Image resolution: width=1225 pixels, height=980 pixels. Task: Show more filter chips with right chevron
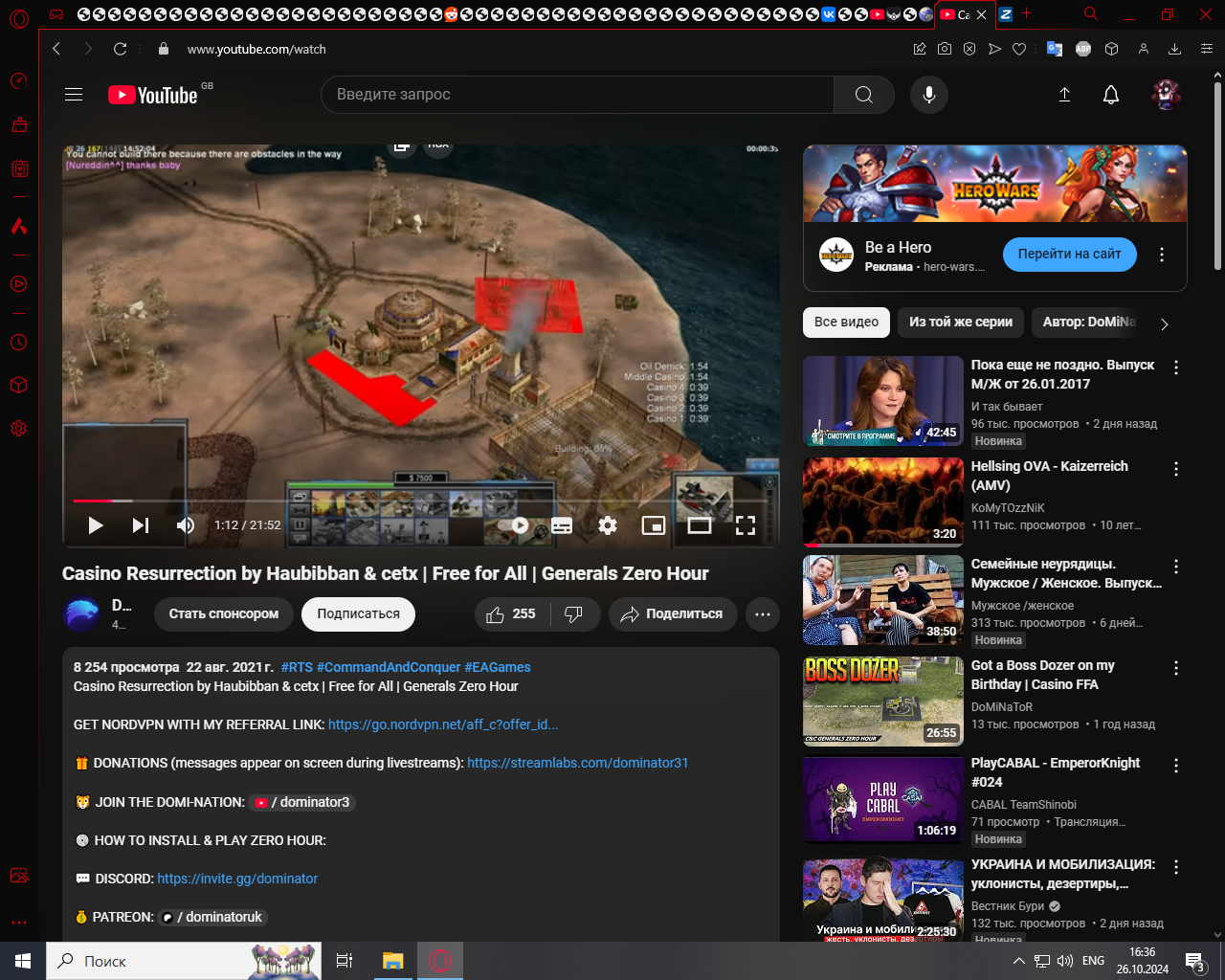pos(1165,323)
